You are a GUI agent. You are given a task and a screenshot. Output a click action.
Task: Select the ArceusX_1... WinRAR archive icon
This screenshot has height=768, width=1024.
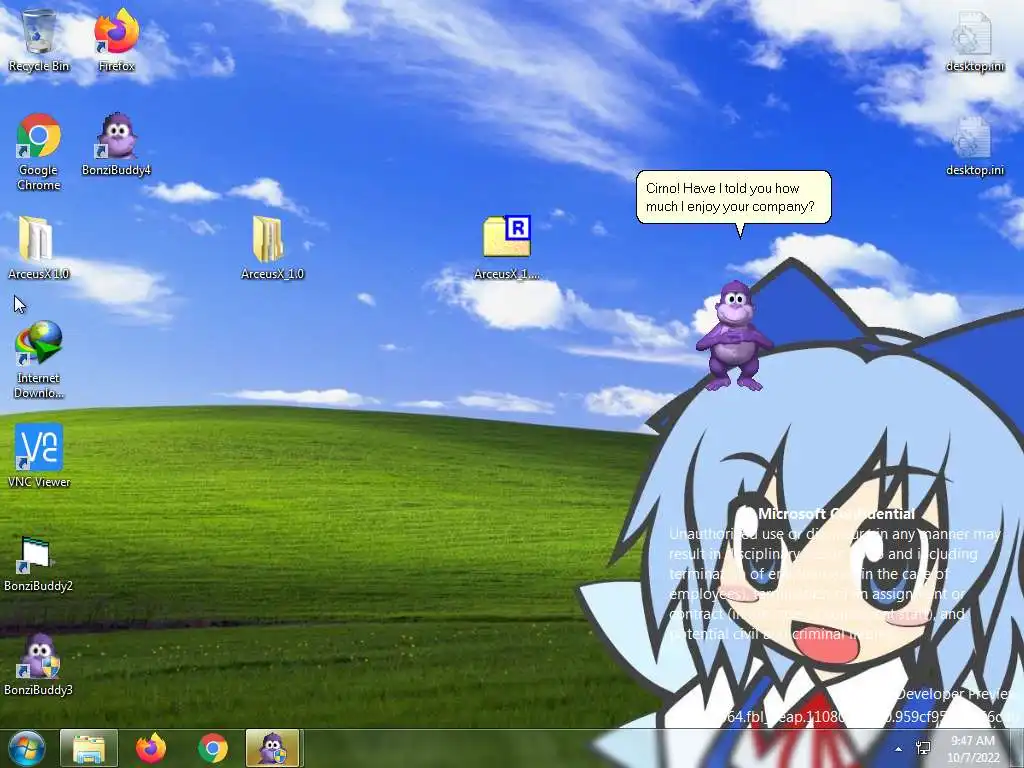click(507, 248)
